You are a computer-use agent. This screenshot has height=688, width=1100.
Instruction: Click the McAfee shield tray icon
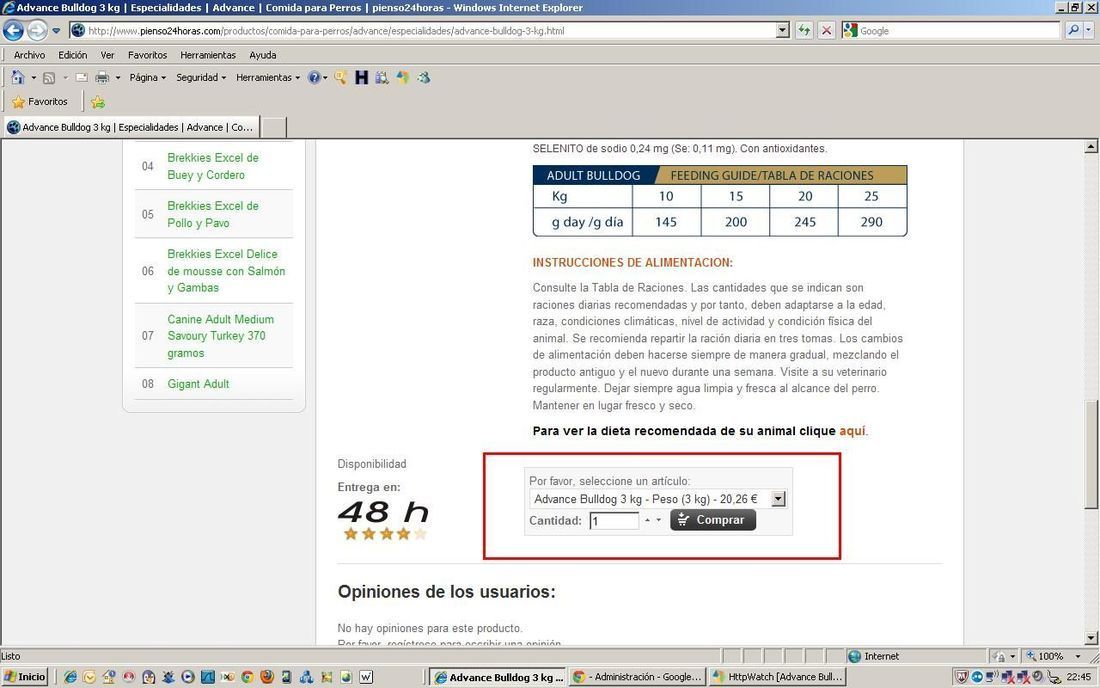[x=962, y=677]
